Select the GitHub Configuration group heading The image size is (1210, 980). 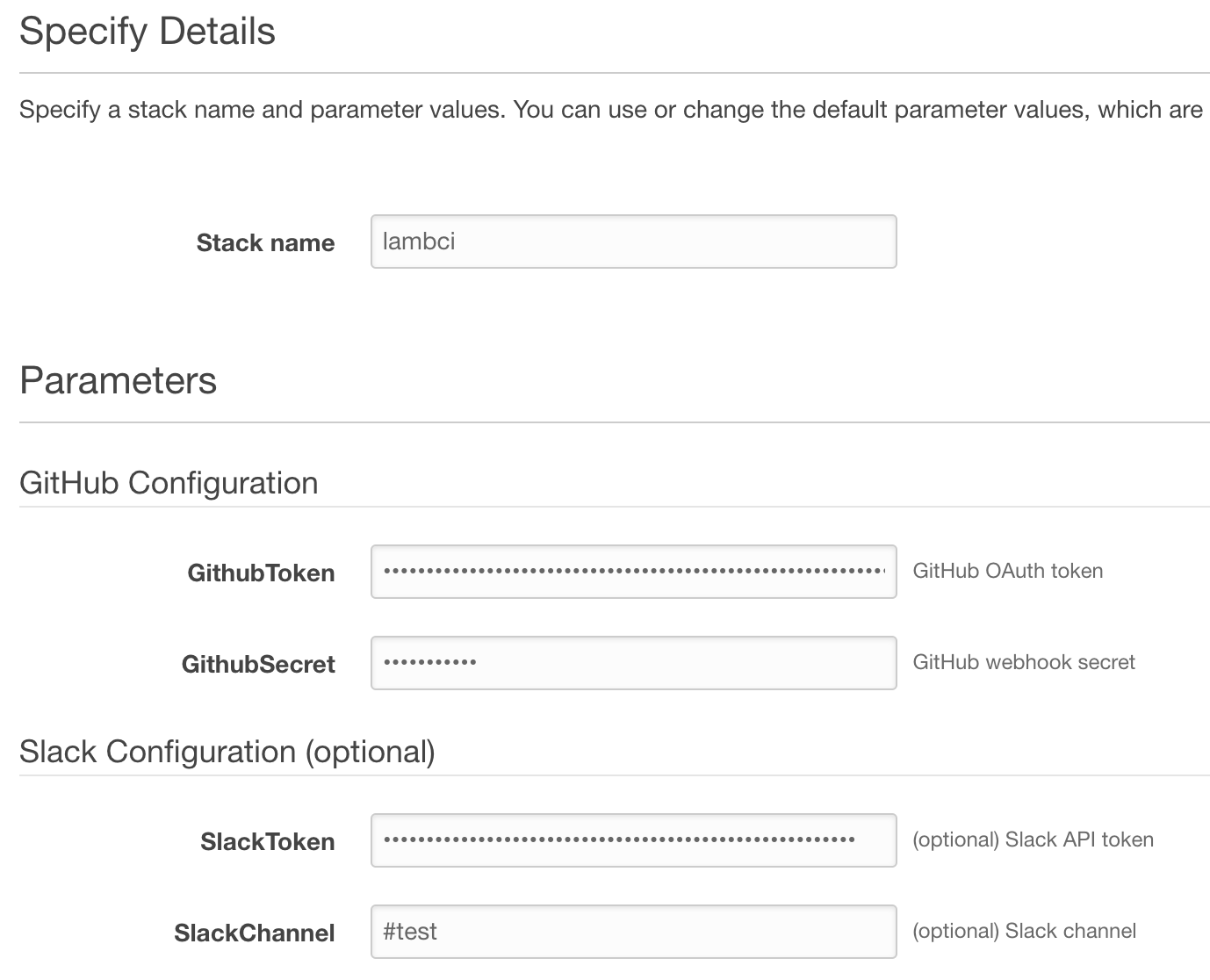pos(169,483)
